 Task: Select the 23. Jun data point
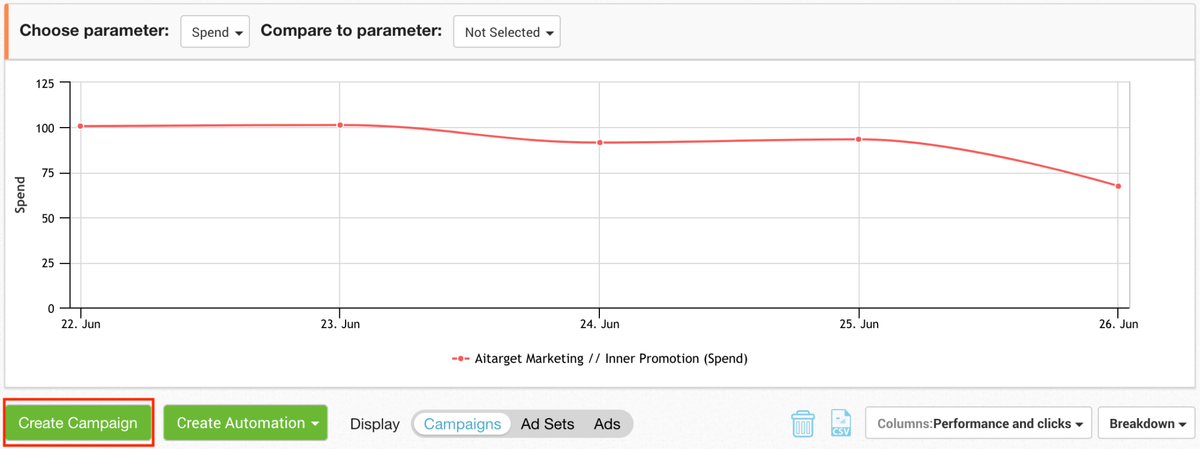click(x=340, y=125)
